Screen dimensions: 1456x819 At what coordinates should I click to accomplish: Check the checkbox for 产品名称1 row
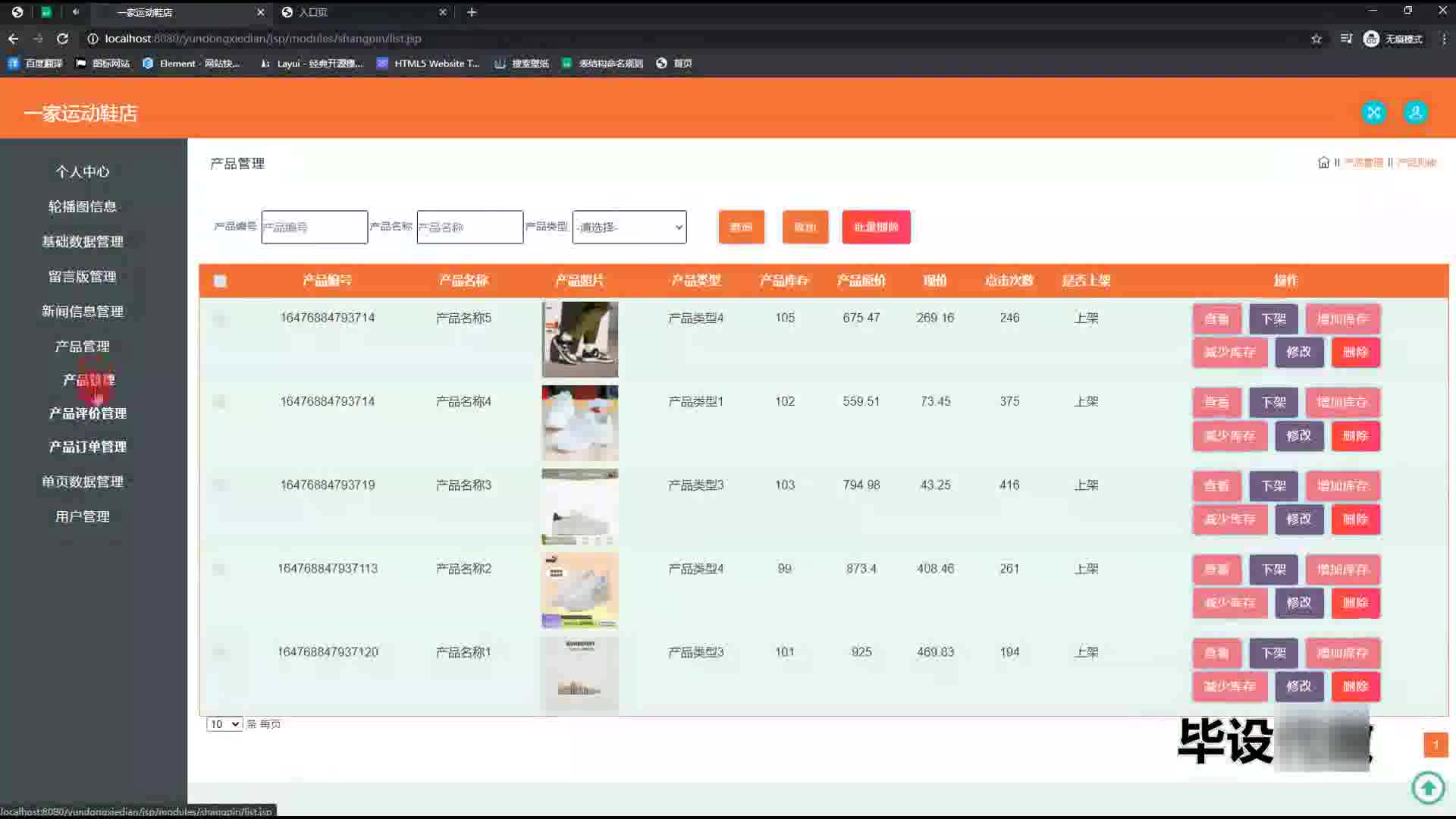219,652
